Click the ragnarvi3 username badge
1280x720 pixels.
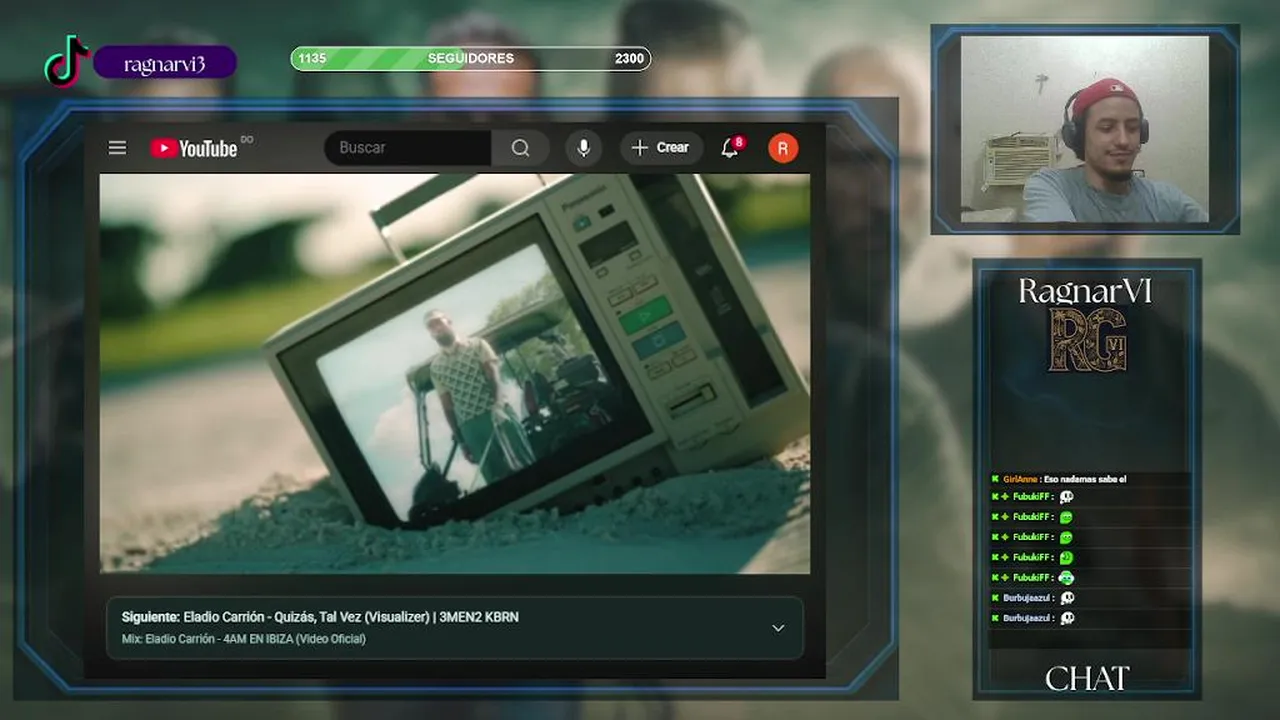(165, 64)
